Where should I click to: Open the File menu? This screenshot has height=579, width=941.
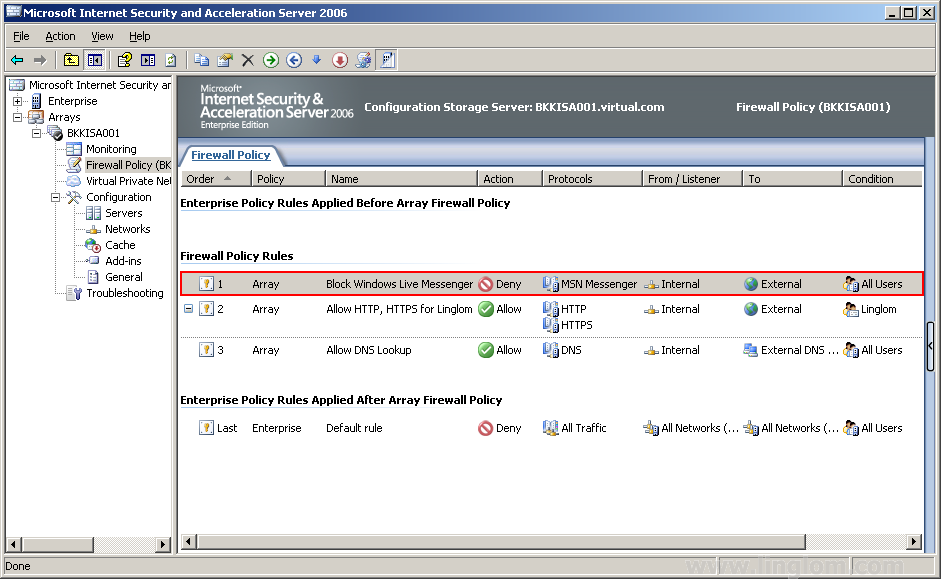click(21, 36)
